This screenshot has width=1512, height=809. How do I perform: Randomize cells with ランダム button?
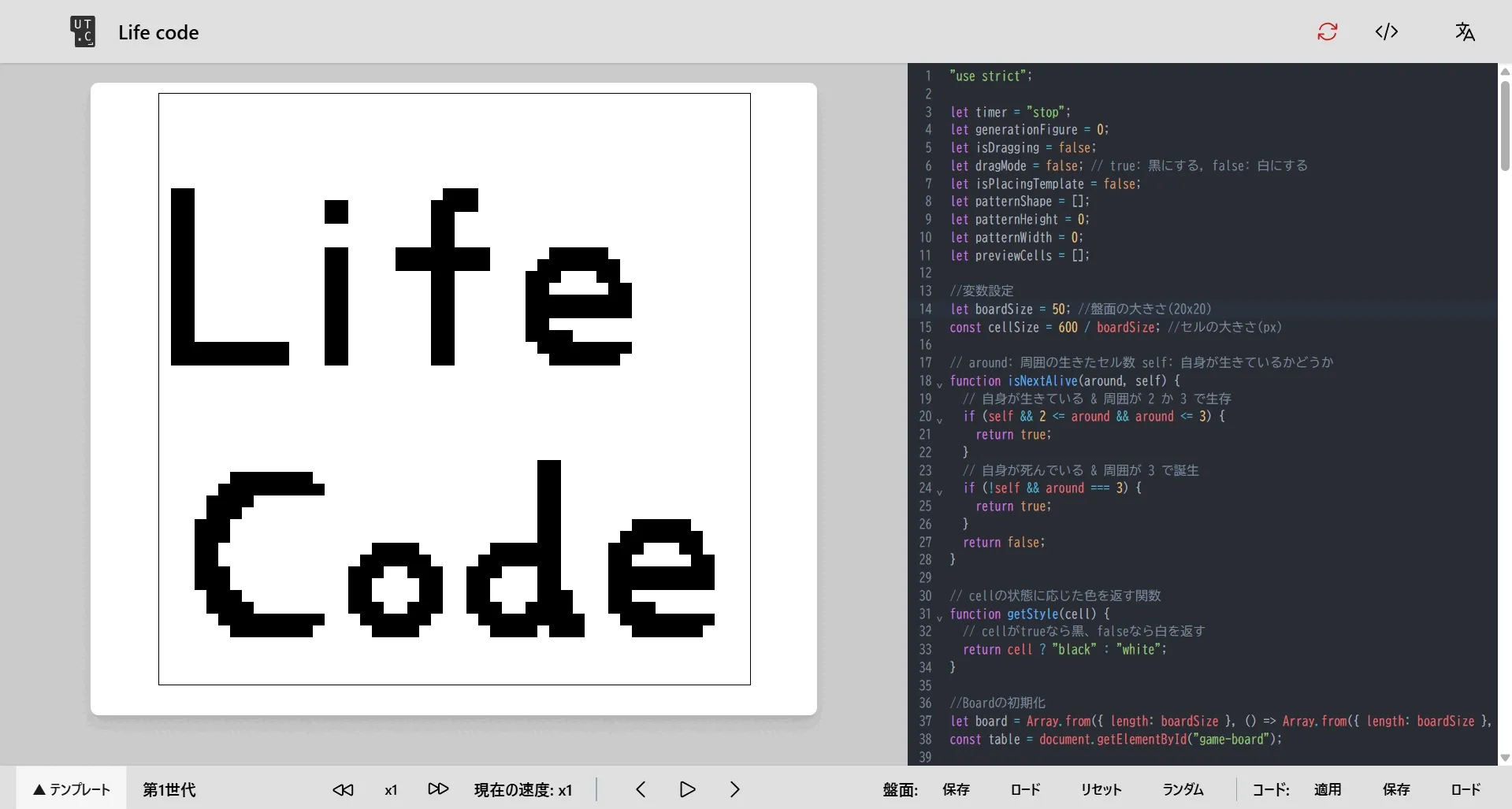point(1183,789)
